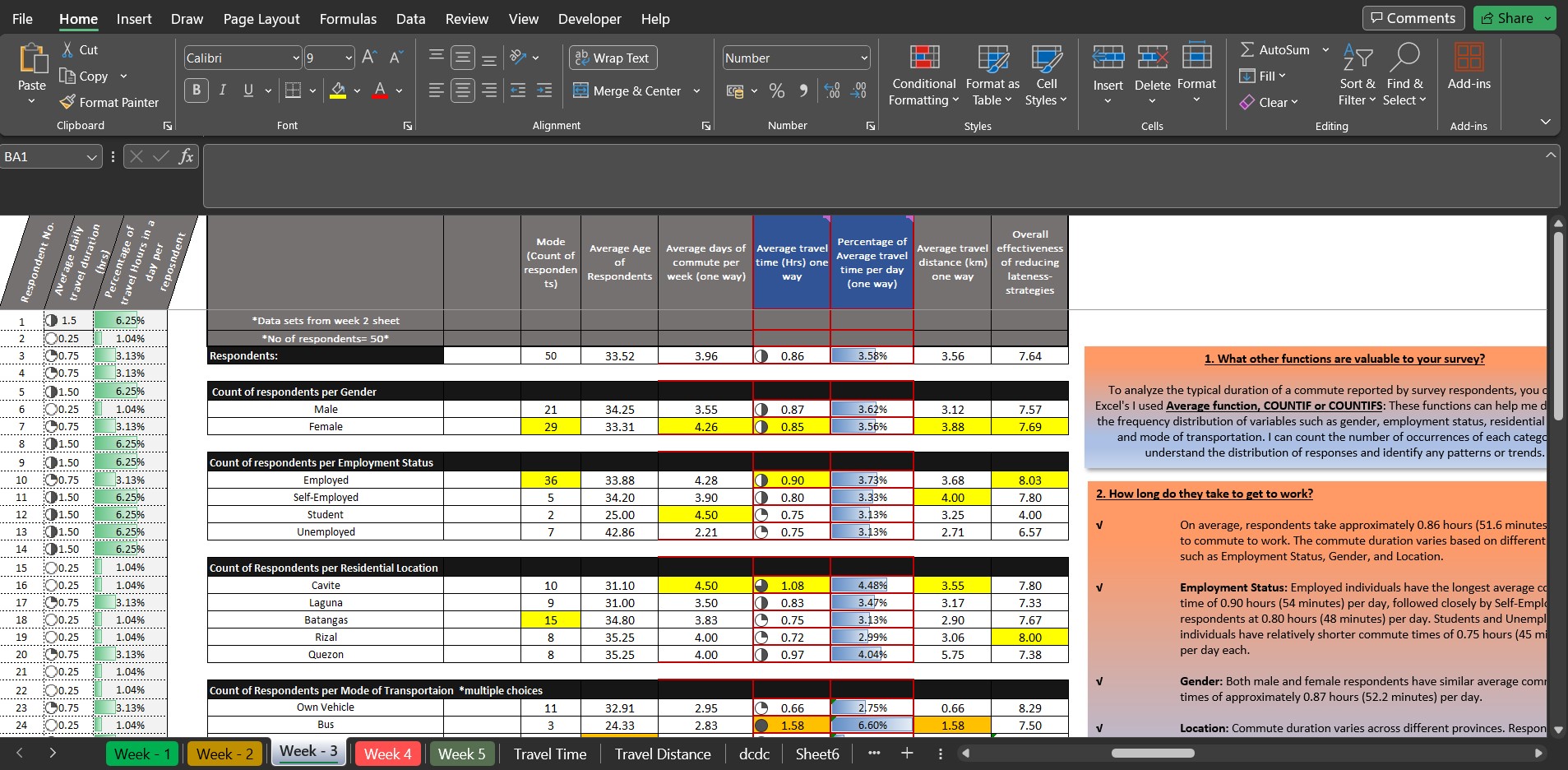
Task: Toggle Center horizontal alignment
Action: [463, 90]
